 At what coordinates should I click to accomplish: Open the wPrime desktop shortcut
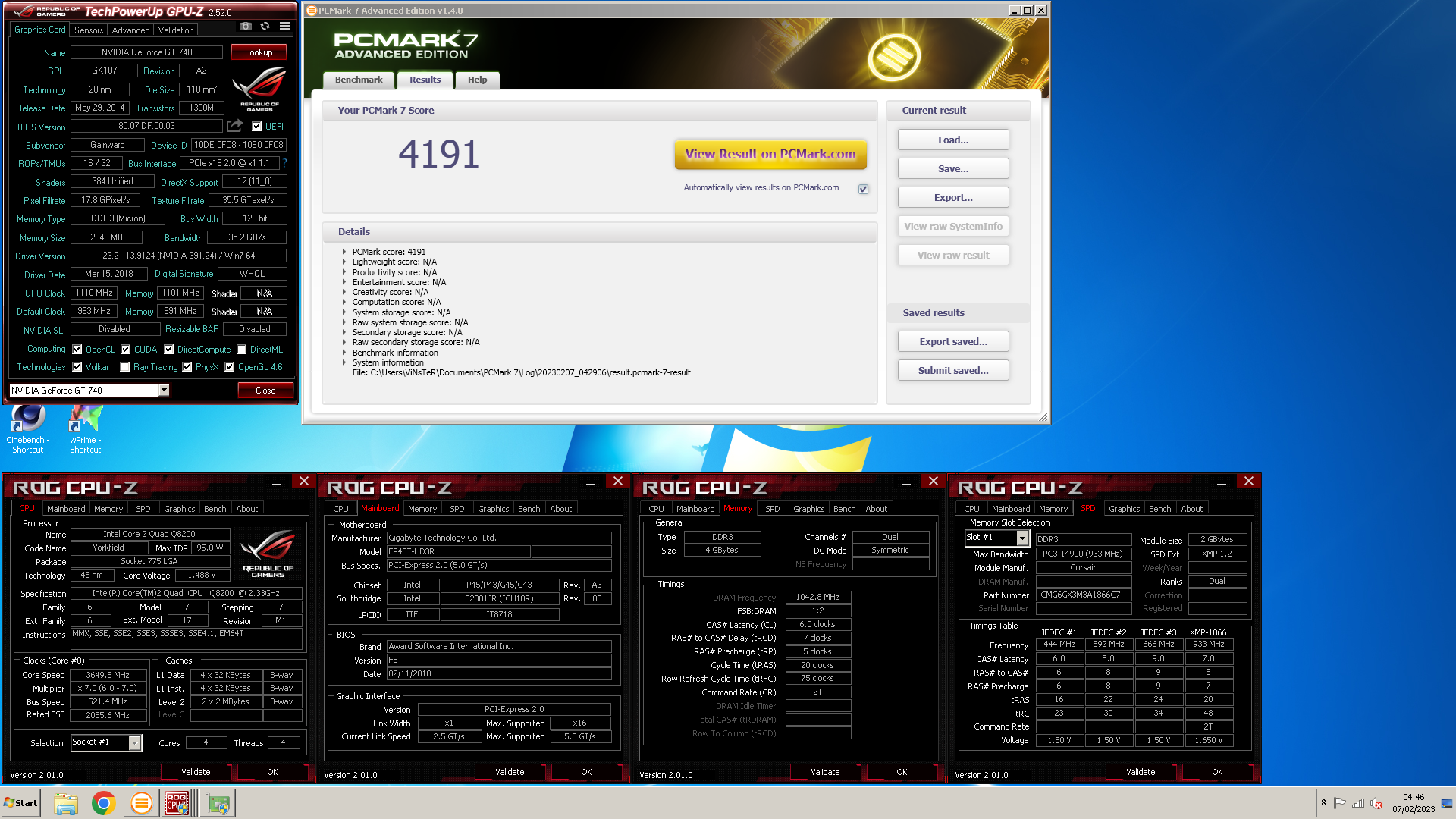pos(86,429)
